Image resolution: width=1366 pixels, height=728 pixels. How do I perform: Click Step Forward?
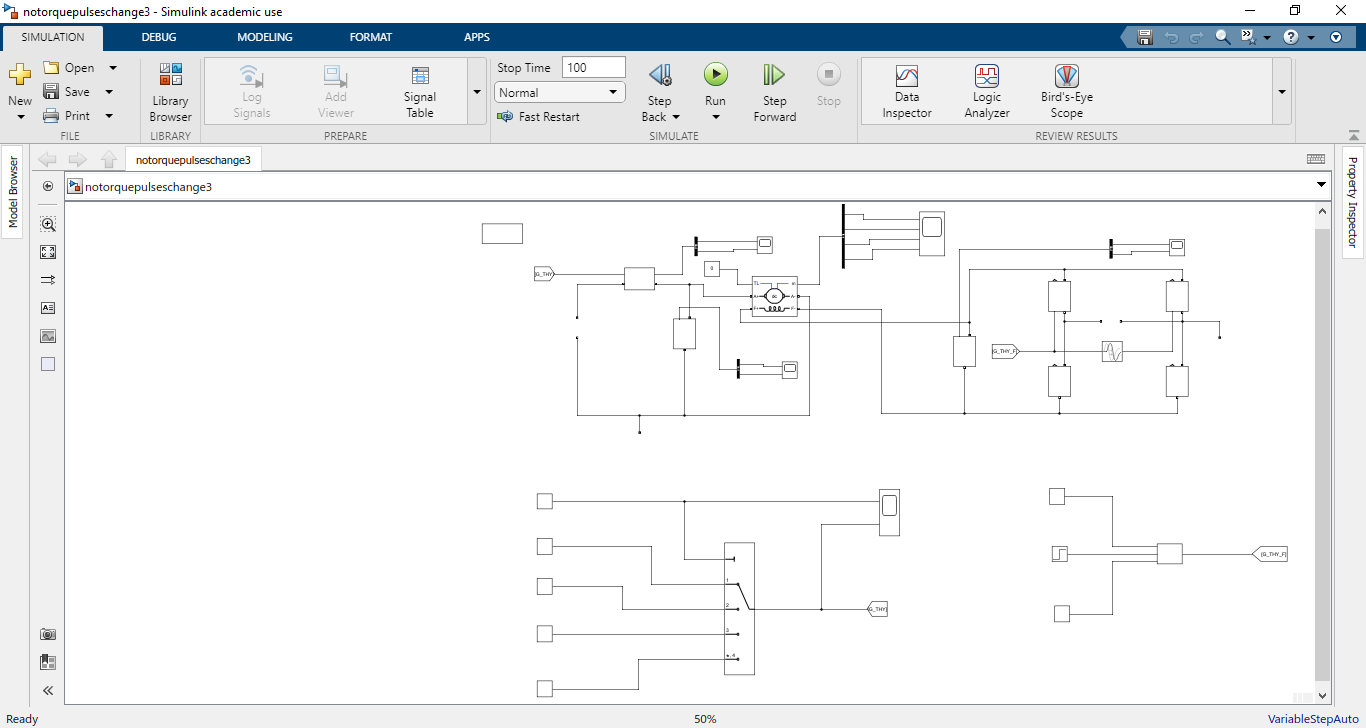774,93
